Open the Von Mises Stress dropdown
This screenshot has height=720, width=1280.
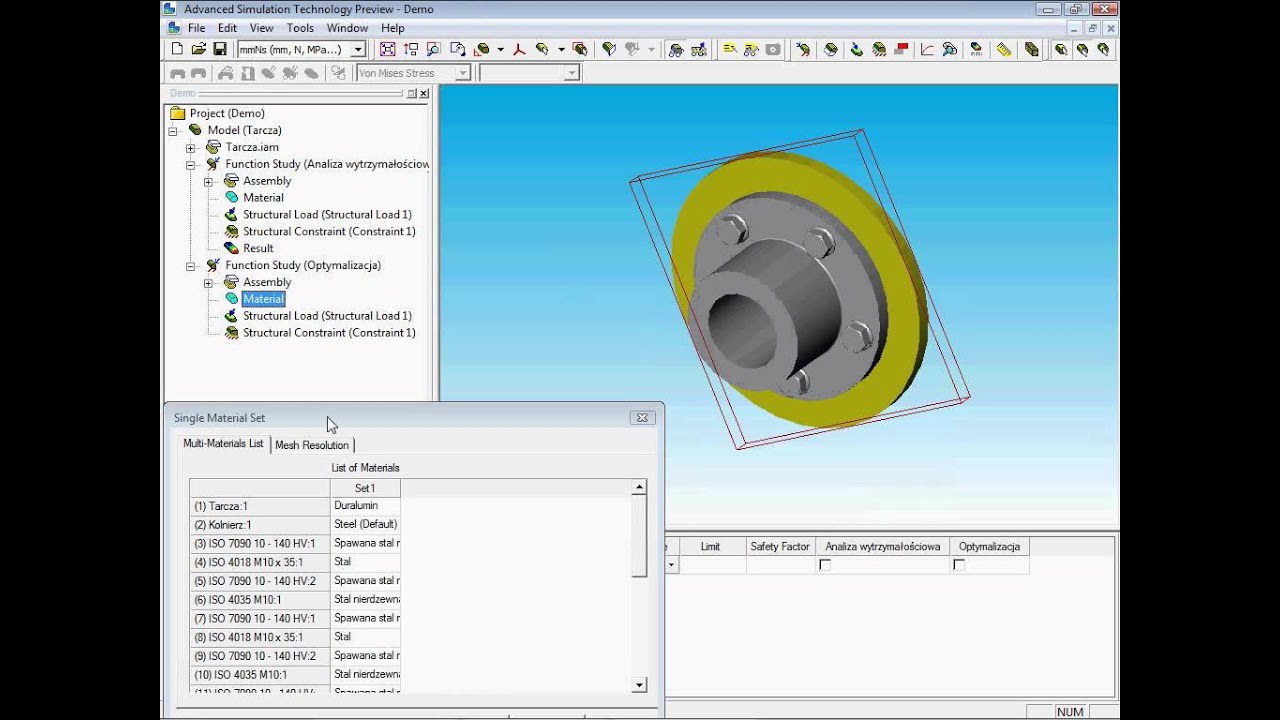pyautogui.click(x=462, y=73)
